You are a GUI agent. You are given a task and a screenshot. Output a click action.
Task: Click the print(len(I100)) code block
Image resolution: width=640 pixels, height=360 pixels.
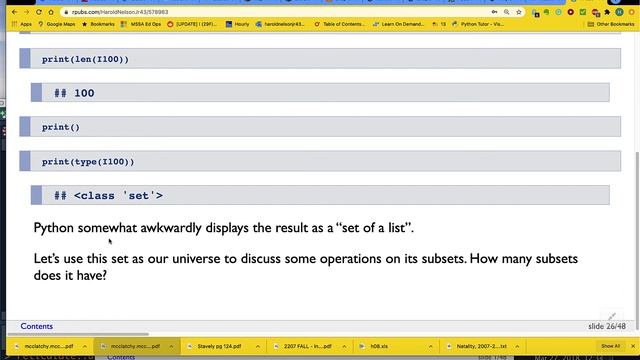[320, 58]
